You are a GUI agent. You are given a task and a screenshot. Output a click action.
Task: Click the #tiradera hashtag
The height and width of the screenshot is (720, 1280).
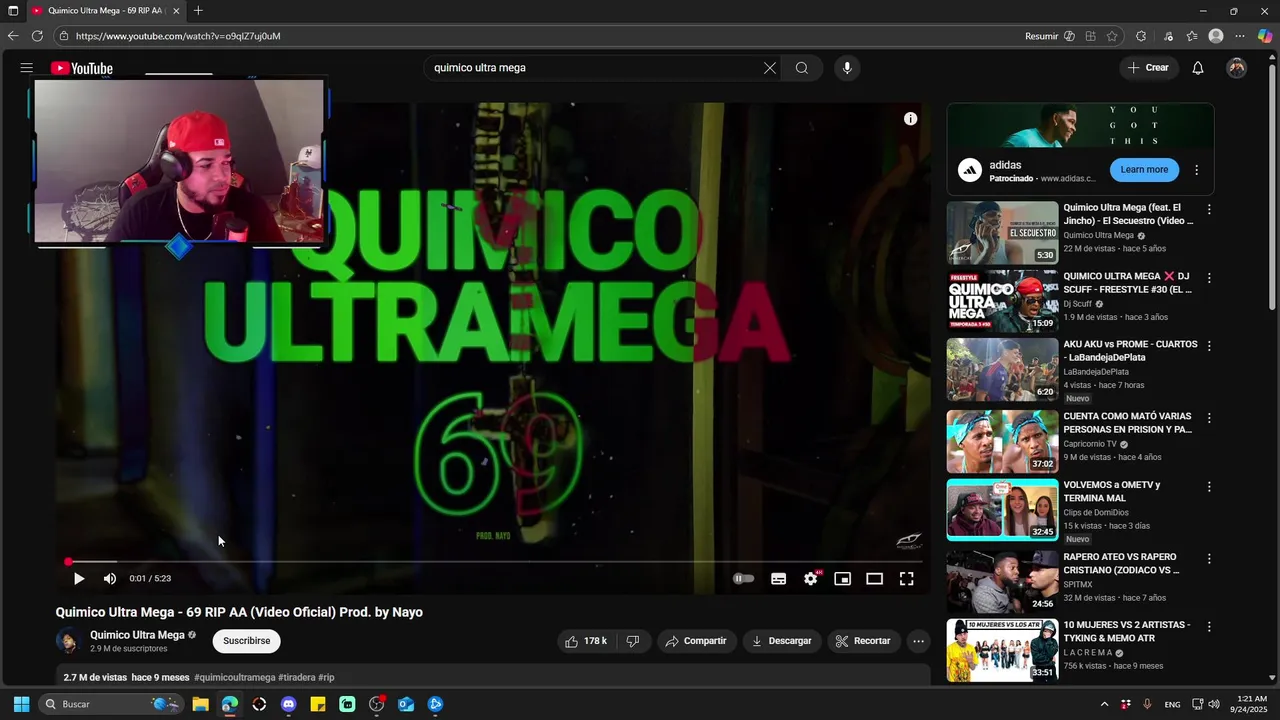click(296, 677)
